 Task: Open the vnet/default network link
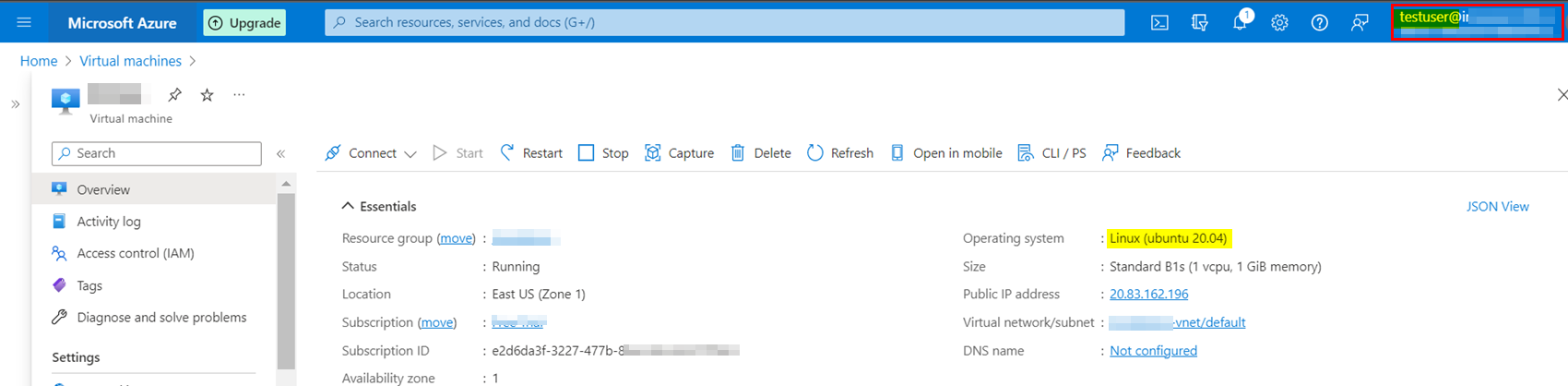pos(1177,322)
